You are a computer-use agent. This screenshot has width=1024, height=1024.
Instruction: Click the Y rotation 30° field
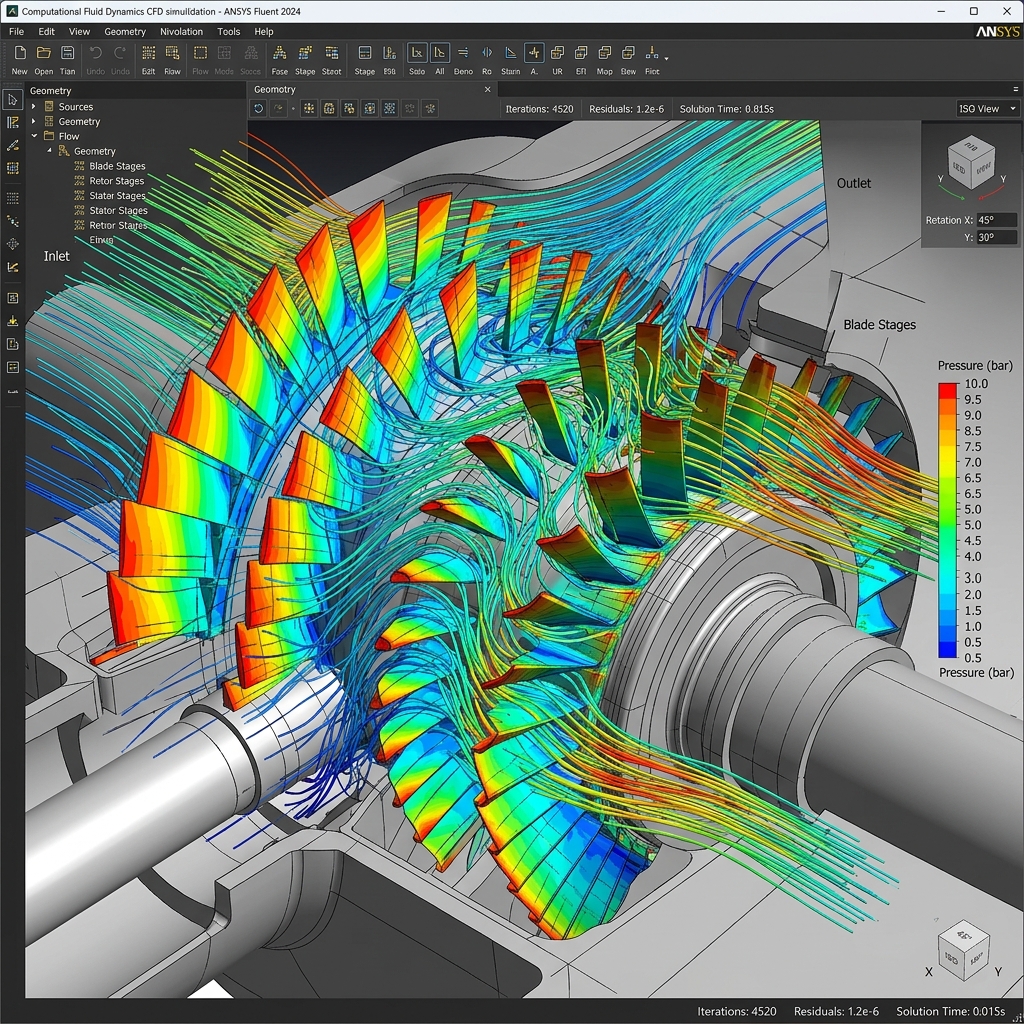coord(997,238)
